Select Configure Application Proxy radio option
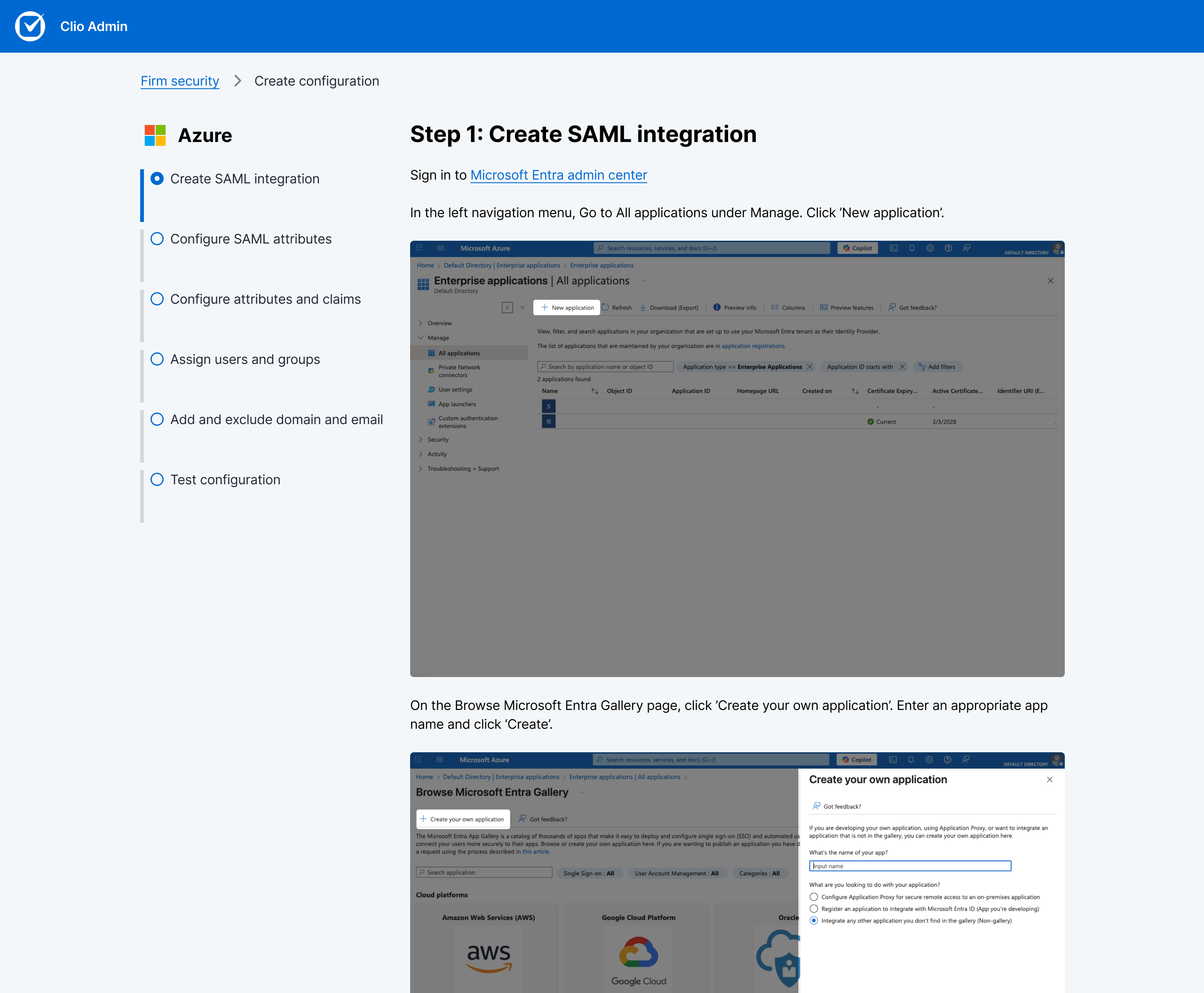This screenshot has height=993, width=1204. point(814,897)
